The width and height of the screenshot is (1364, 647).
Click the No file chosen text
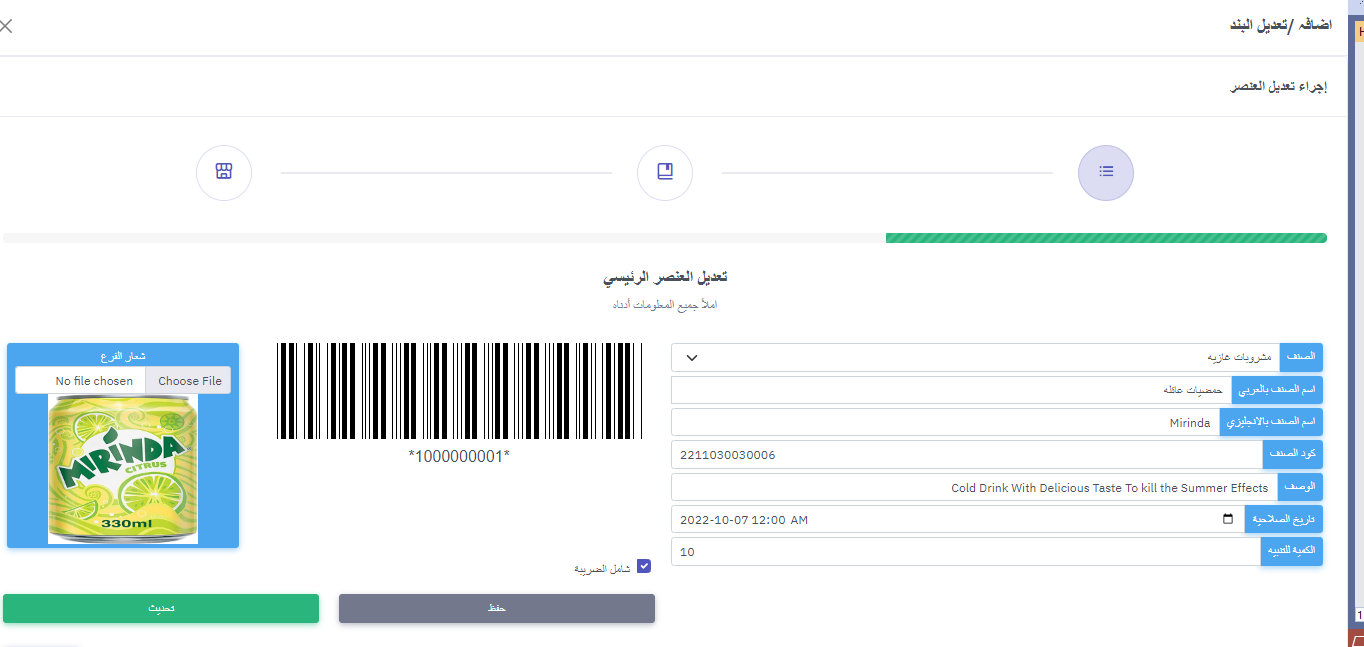point(93,381)
